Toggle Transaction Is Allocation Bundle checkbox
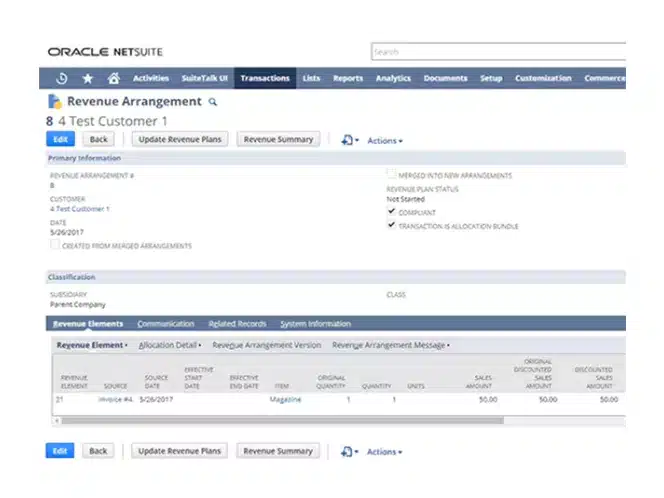Viewport: 664px width, 498px height. 391,226
